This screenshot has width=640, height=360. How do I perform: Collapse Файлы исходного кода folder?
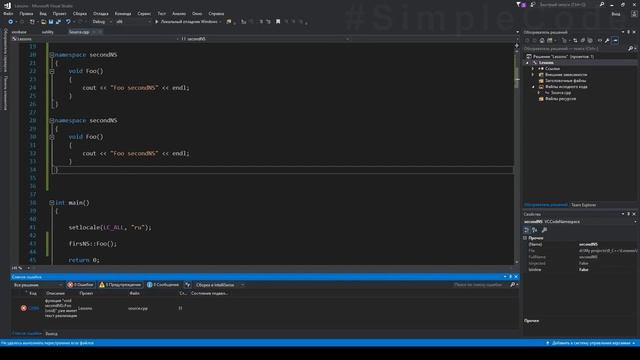pos(533,87)
